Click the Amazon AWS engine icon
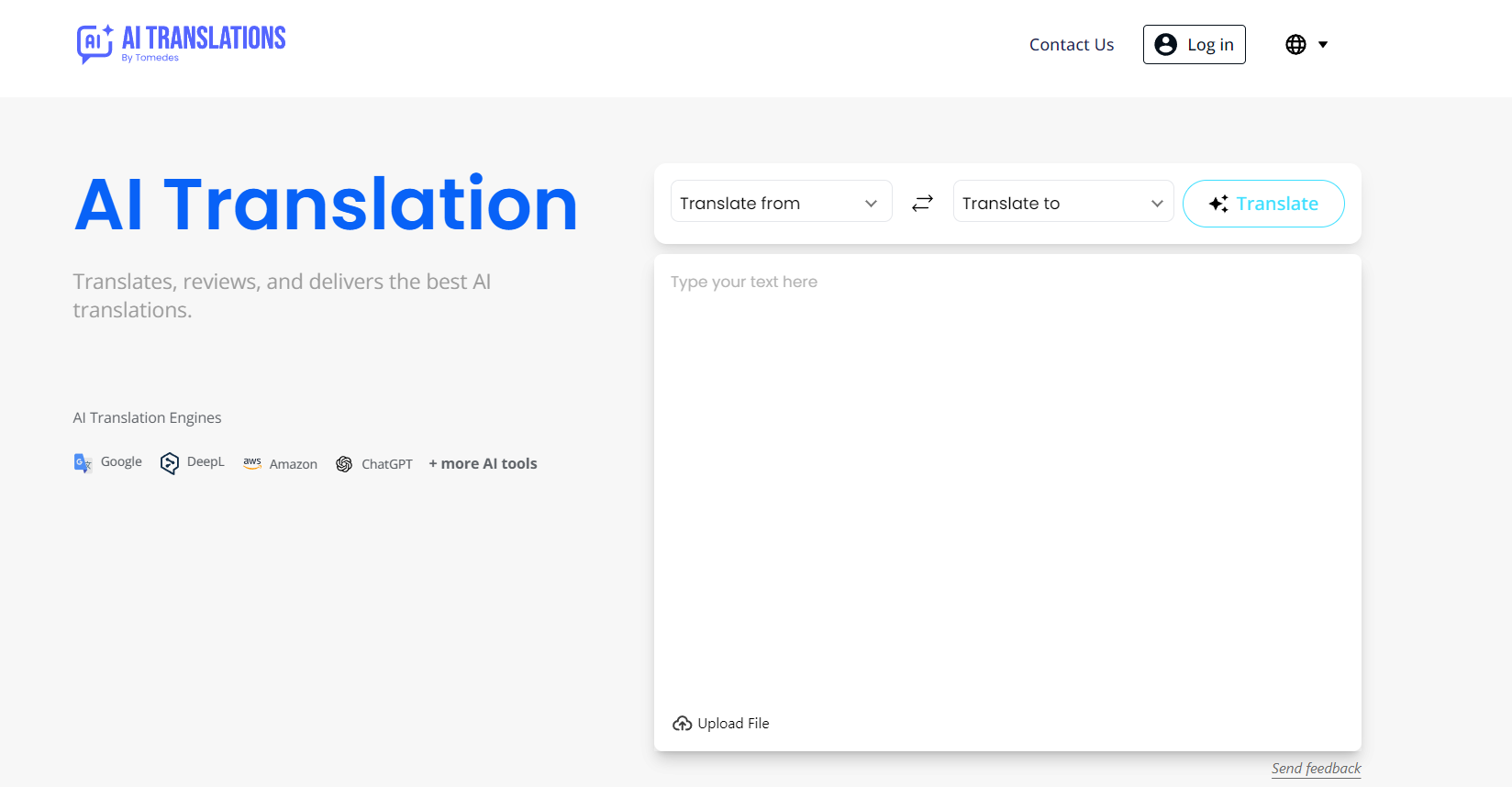 click(252, 463)
